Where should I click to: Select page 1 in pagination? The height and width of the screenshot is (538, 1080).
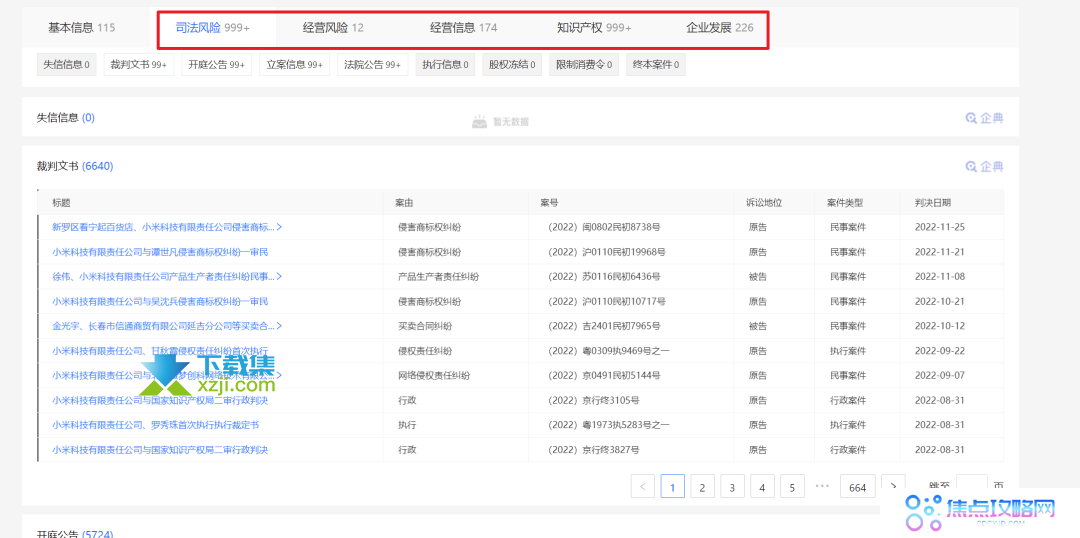click(x=672, y=486)
